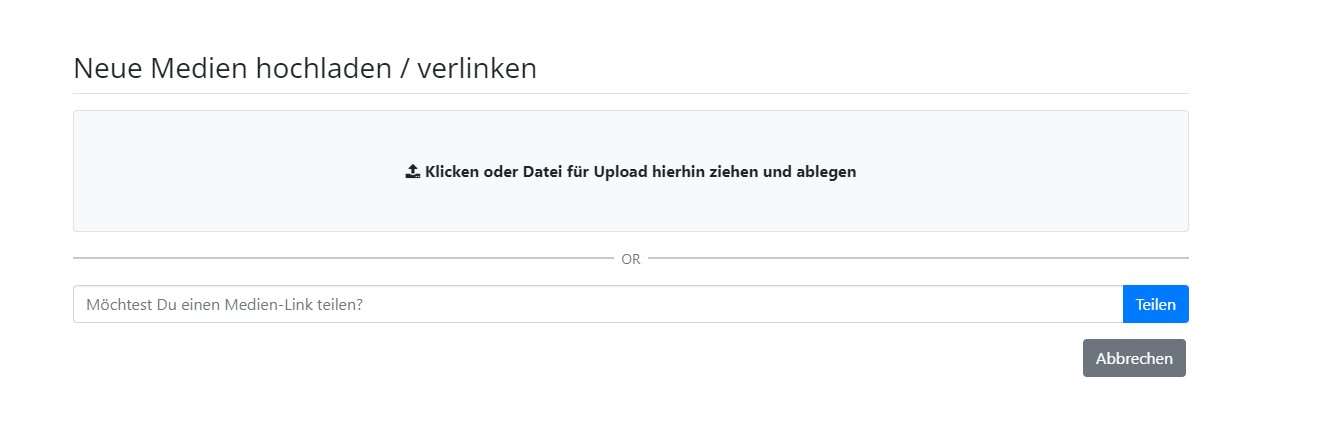Dismiss the upload form via Abbrechen

point(1134,358)
